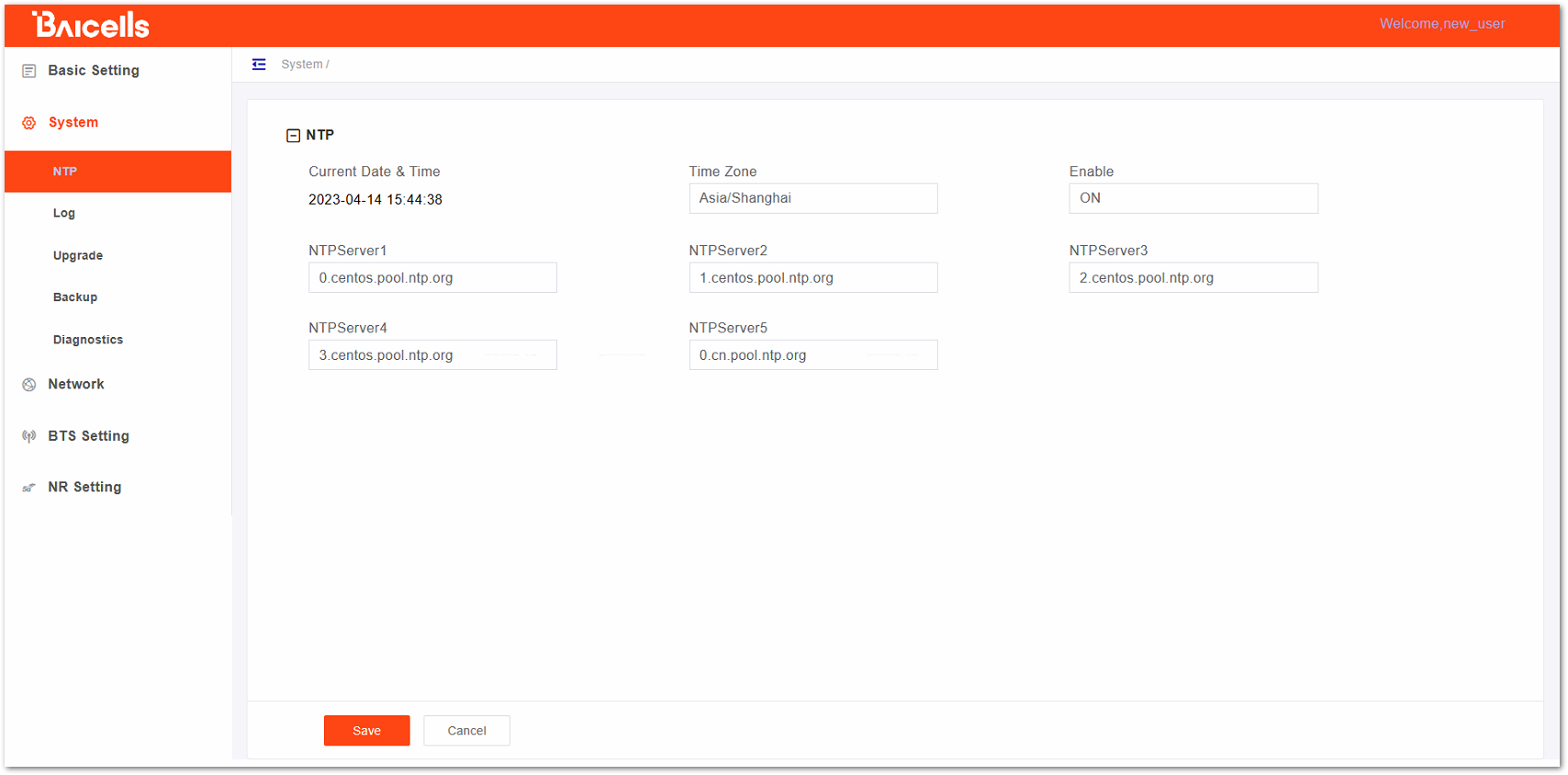Cancel the NTP changes
Viewport: 1568px width, 775px height.
466,731
